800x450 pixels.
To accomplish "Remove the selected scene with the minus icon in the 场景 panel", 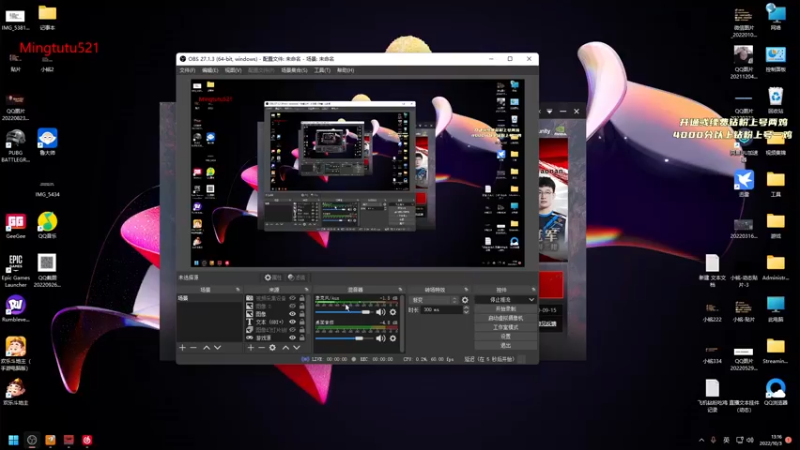I will click(193, 347).
